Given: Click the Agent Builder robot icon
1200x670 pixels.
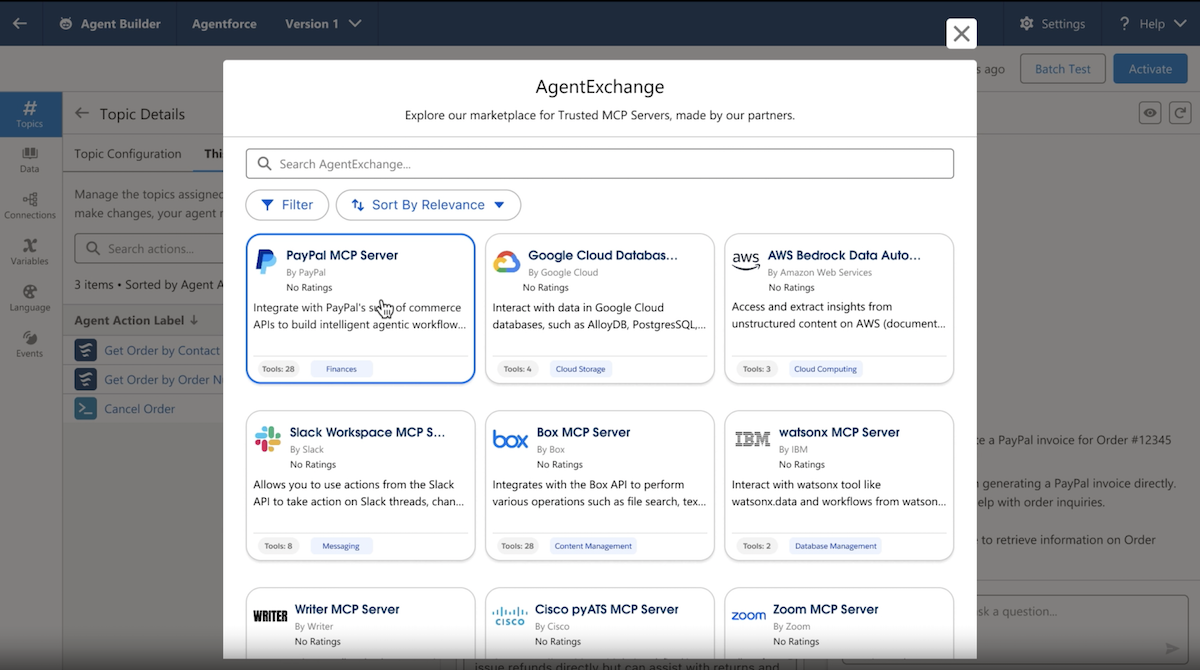Looking at the screenshot, I should coord(65,24).
